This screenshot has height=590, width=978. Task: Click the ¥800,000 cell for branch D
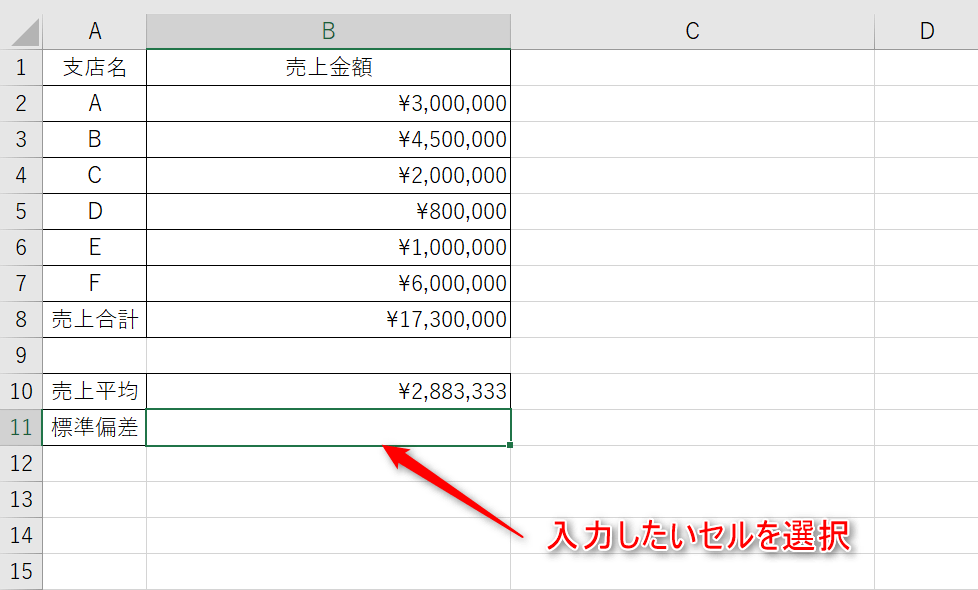328,211
